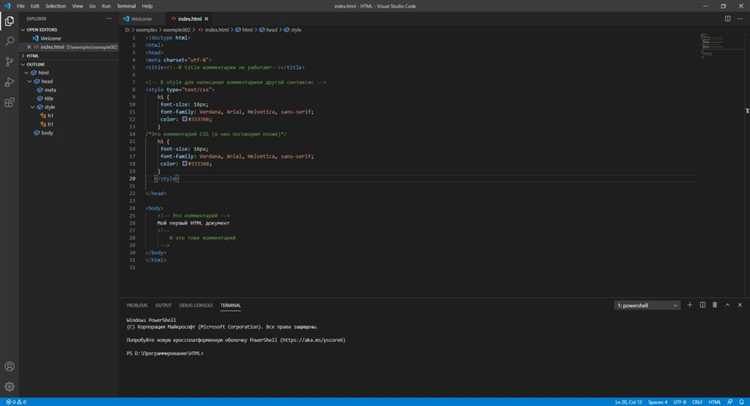
Task: Split the terminal pane
Action: 702,305
